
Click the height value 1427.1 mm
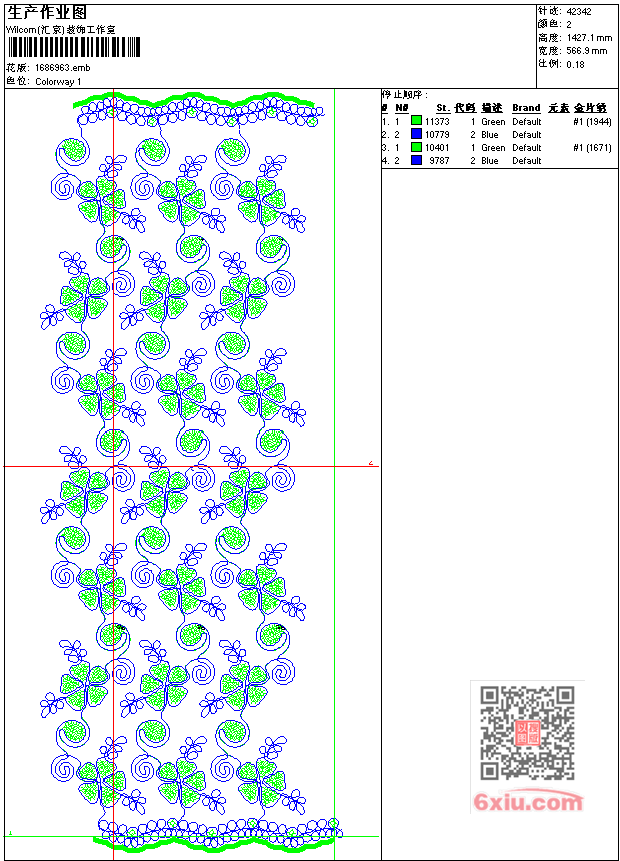pos(589,38)
